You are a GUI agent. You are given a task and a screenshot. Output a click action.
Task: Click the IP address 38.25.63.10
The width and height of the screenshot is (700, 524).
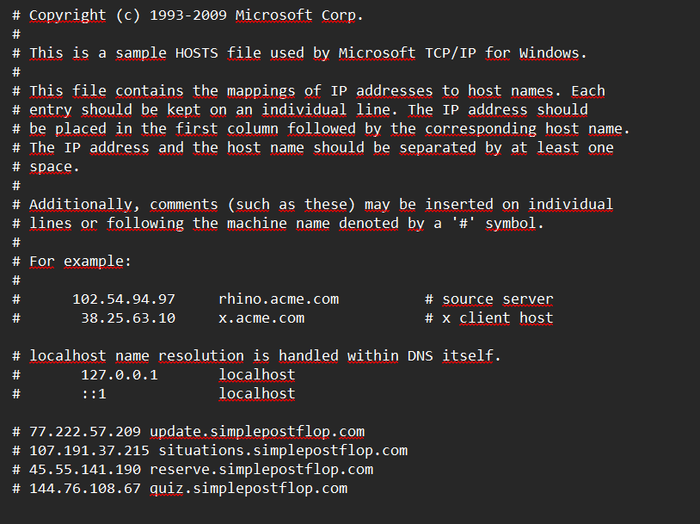tap(128, 318)
